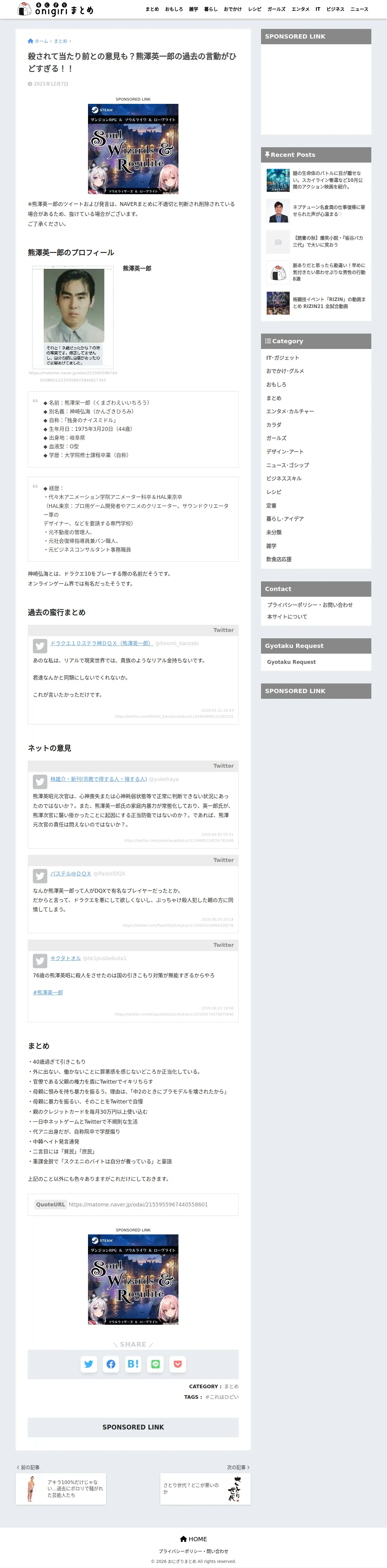
Task: Click the footer HOME icon link
Action: click(193, 1539)
